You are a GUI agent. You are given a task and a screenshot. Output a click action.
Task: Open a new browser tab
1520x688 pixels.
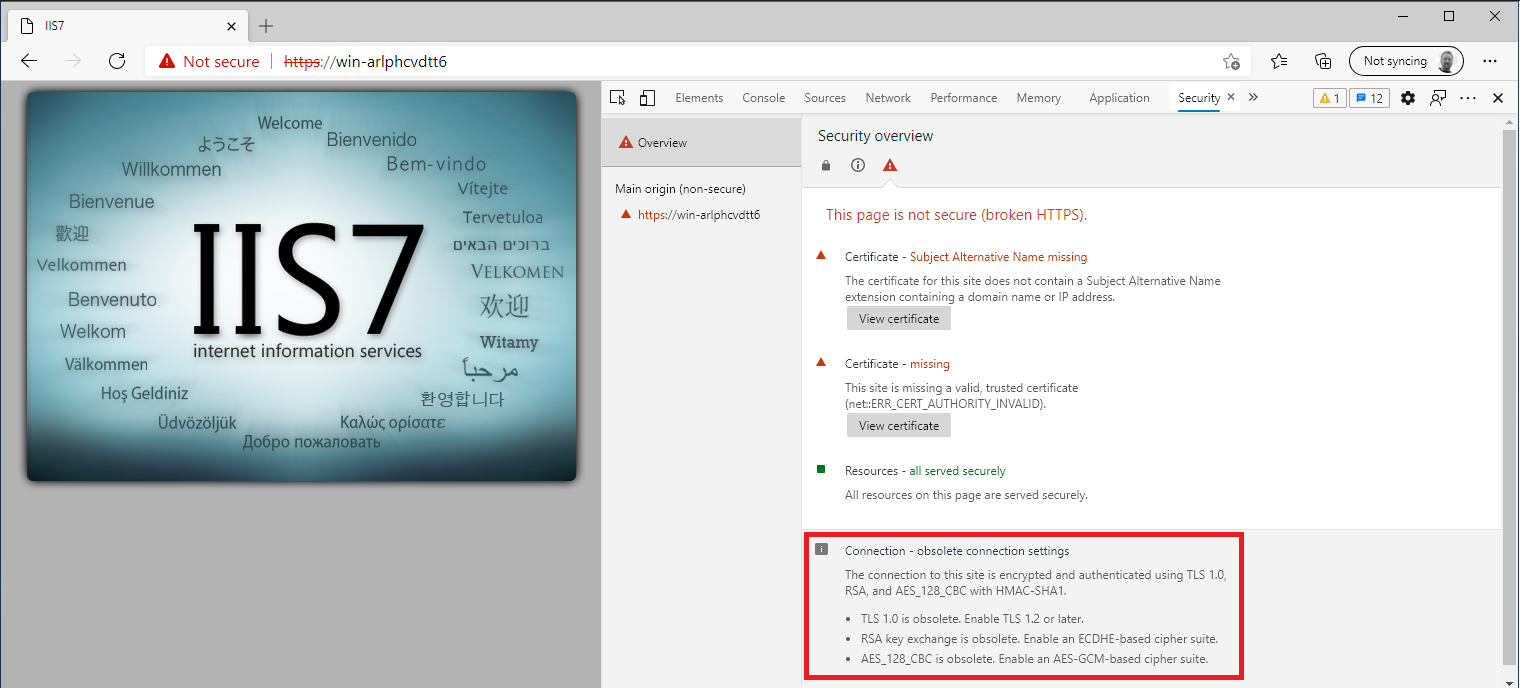tap(266, 26)
